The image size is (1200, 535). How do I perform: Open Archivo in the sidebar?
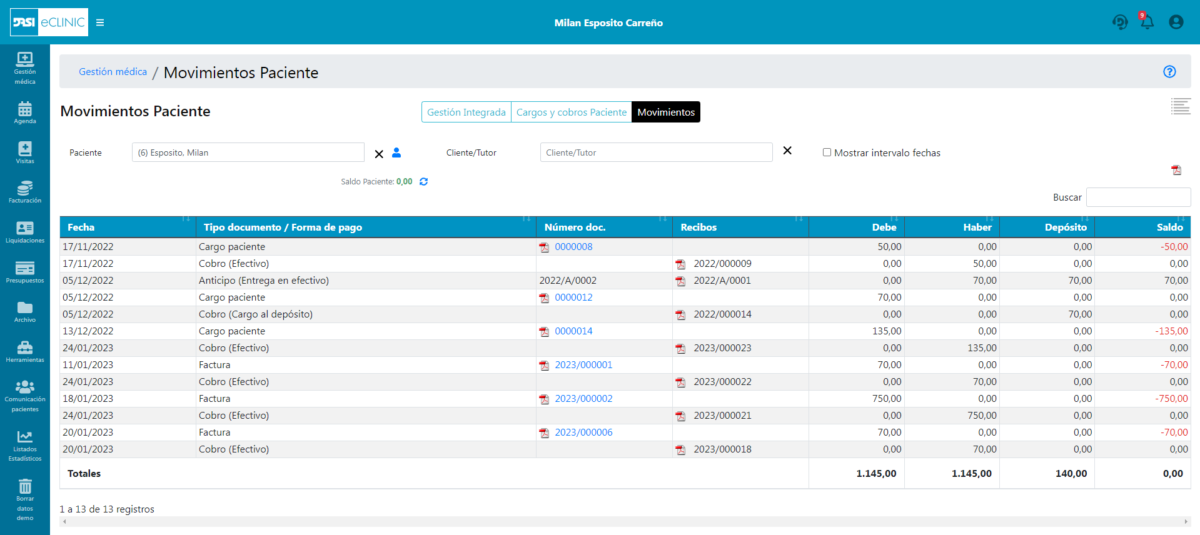(x=25, y=312)
